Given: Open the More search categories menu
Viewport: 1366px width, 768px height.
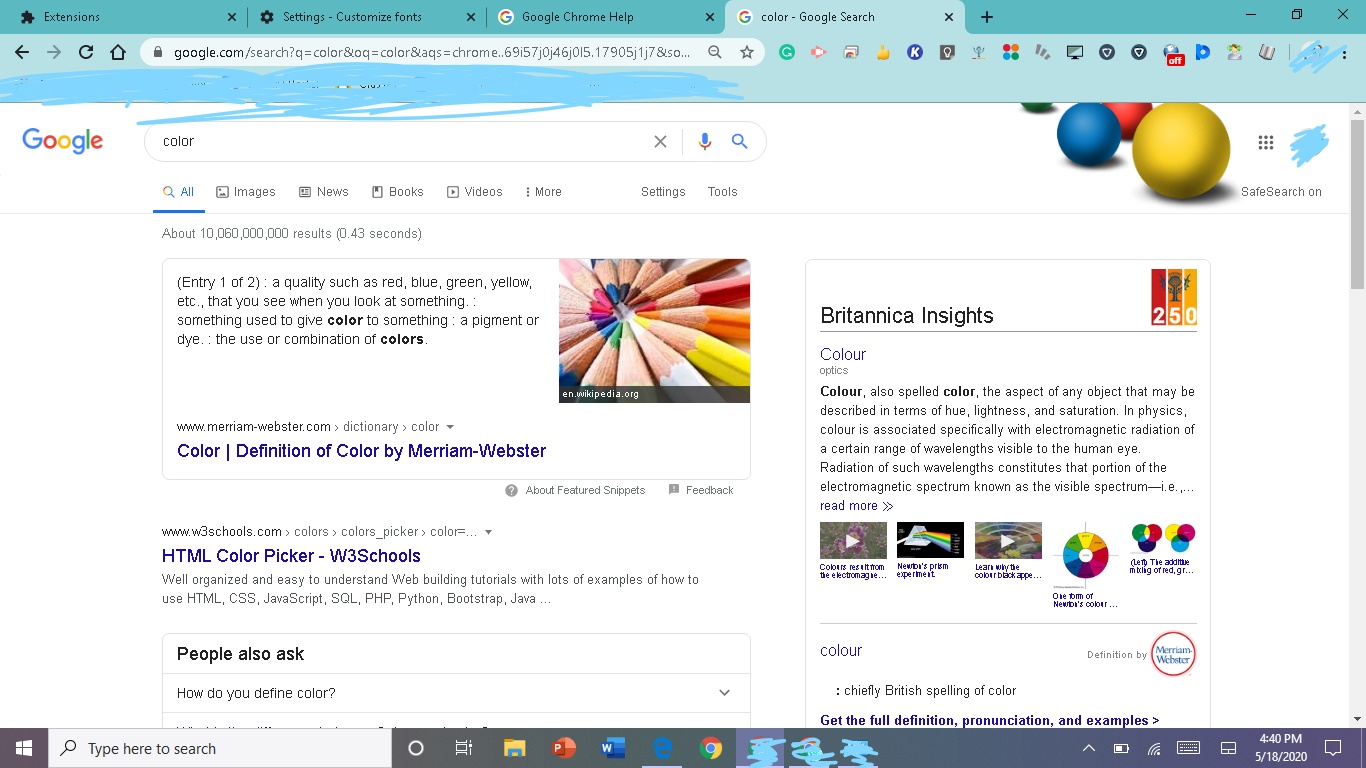Looking at the screenshot, I should click(x=543, y=192).
